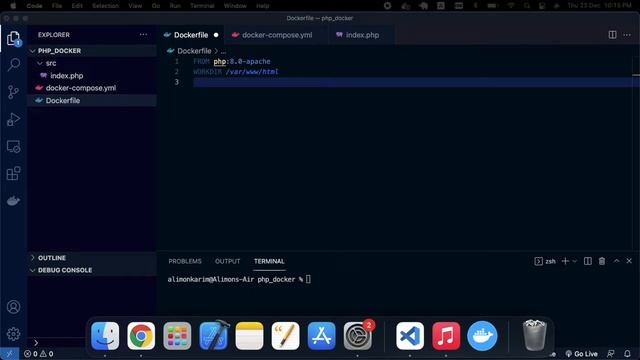Screen dimensions: 640x360
Task: Split the terminal panel
Action: pyautogui.click(x=588, y=261)
